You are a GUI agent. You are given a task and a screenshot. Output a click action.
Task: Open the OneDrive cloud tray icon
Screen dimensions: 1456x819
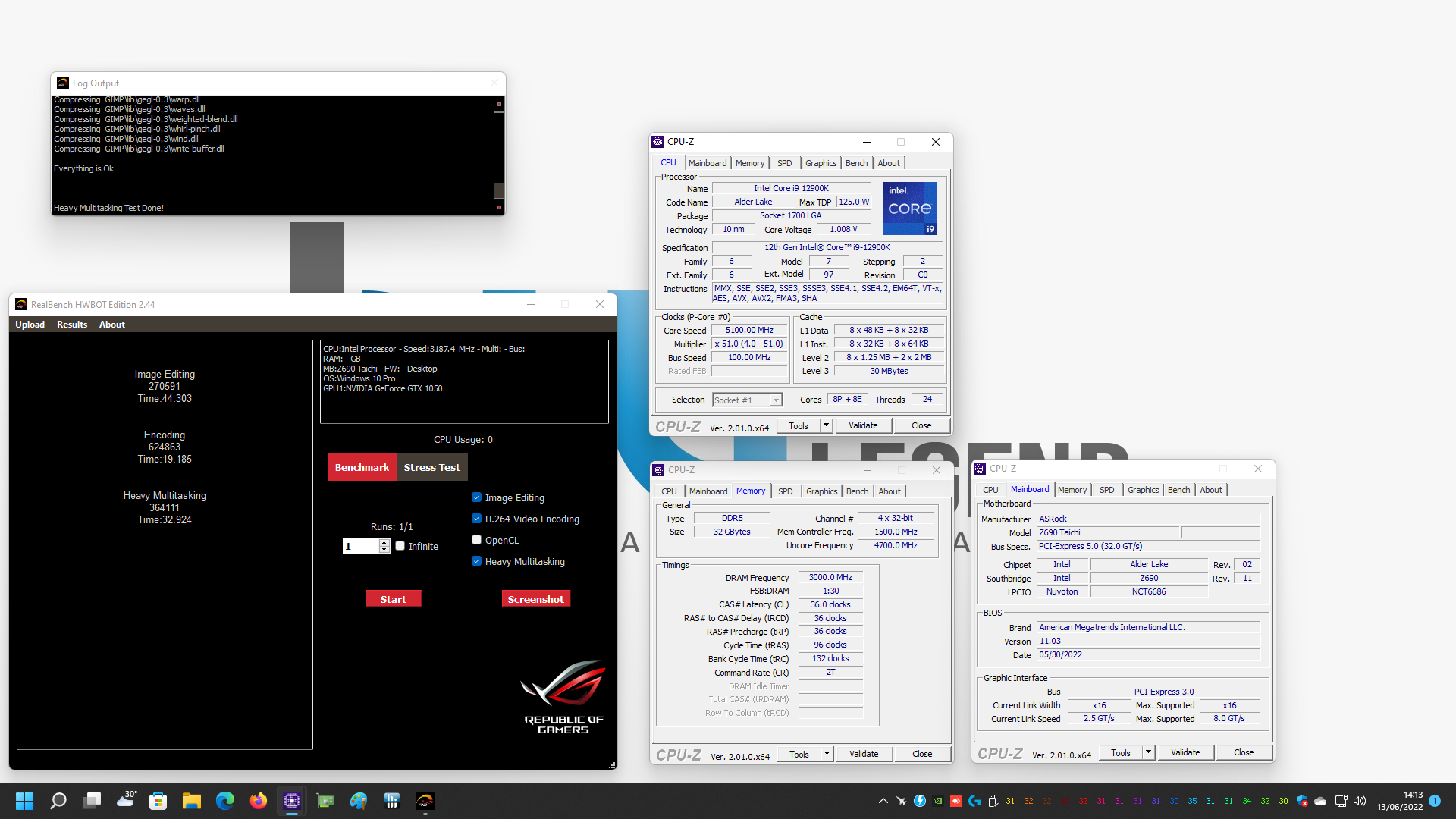point(1320,801)
